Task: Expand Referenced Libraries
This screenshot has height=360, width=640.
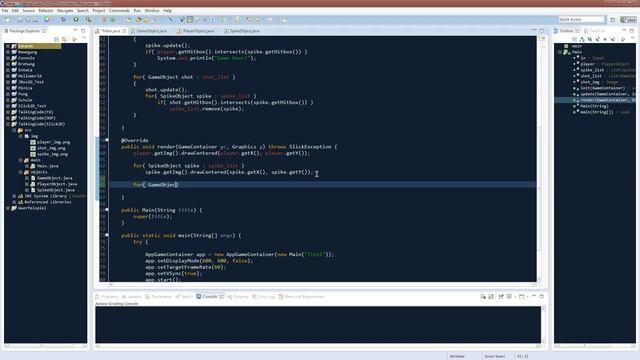Action: tap(14, 202)
